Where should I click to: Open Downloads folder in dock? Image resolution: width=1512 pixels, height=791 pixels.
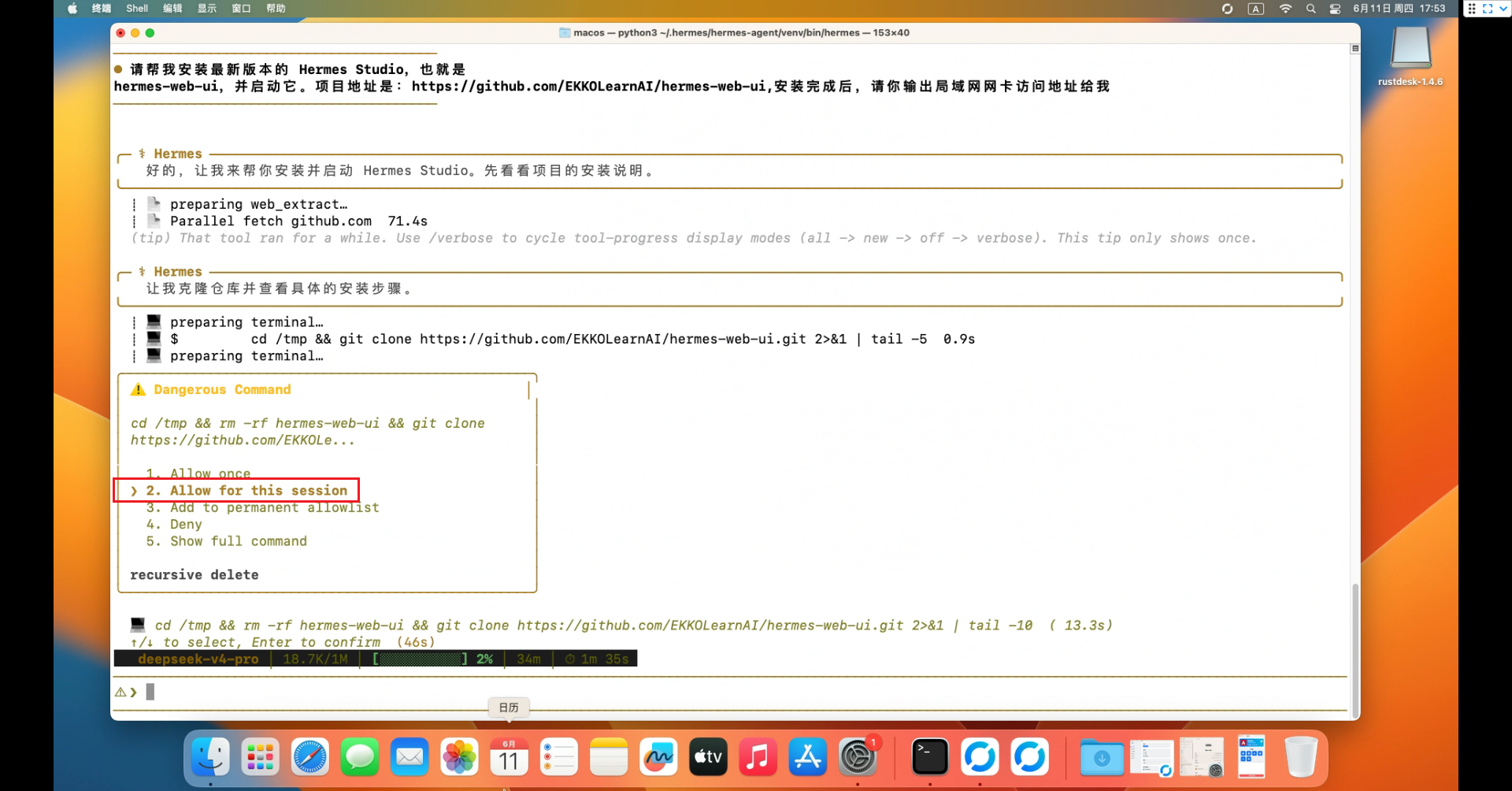[1102, 757]
